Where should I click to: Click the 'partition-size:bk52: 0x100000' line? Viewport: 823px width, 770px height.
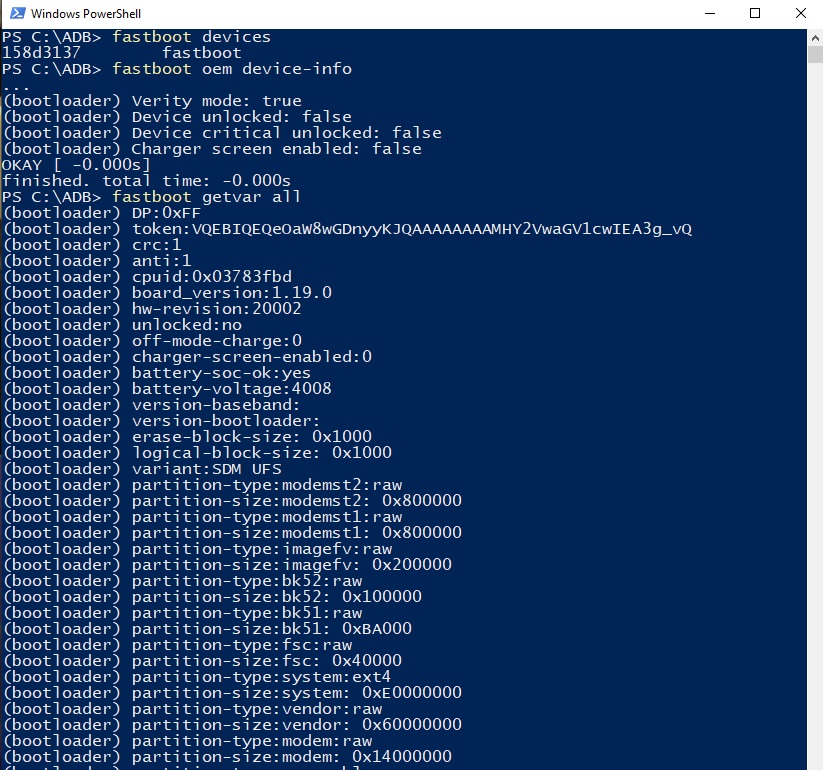click(212, 597)
